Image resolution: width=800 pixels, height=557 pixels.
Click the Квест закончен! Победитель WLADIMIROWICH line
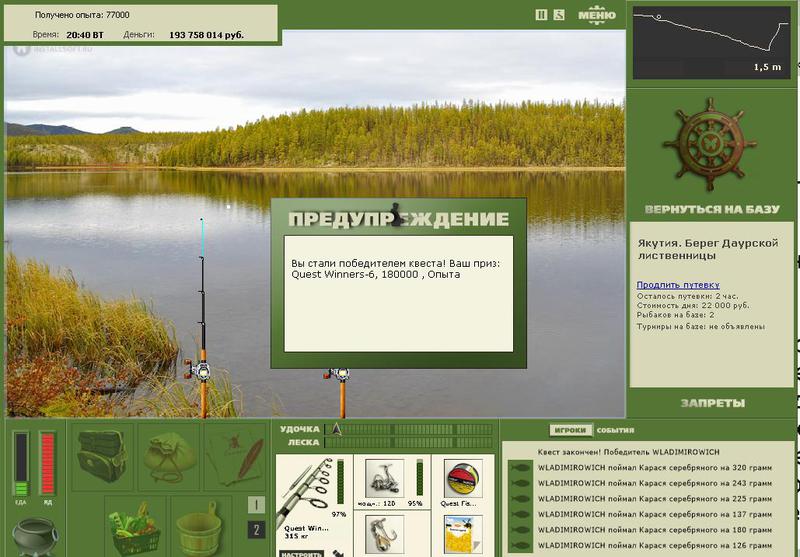click(x=628, y=452)
